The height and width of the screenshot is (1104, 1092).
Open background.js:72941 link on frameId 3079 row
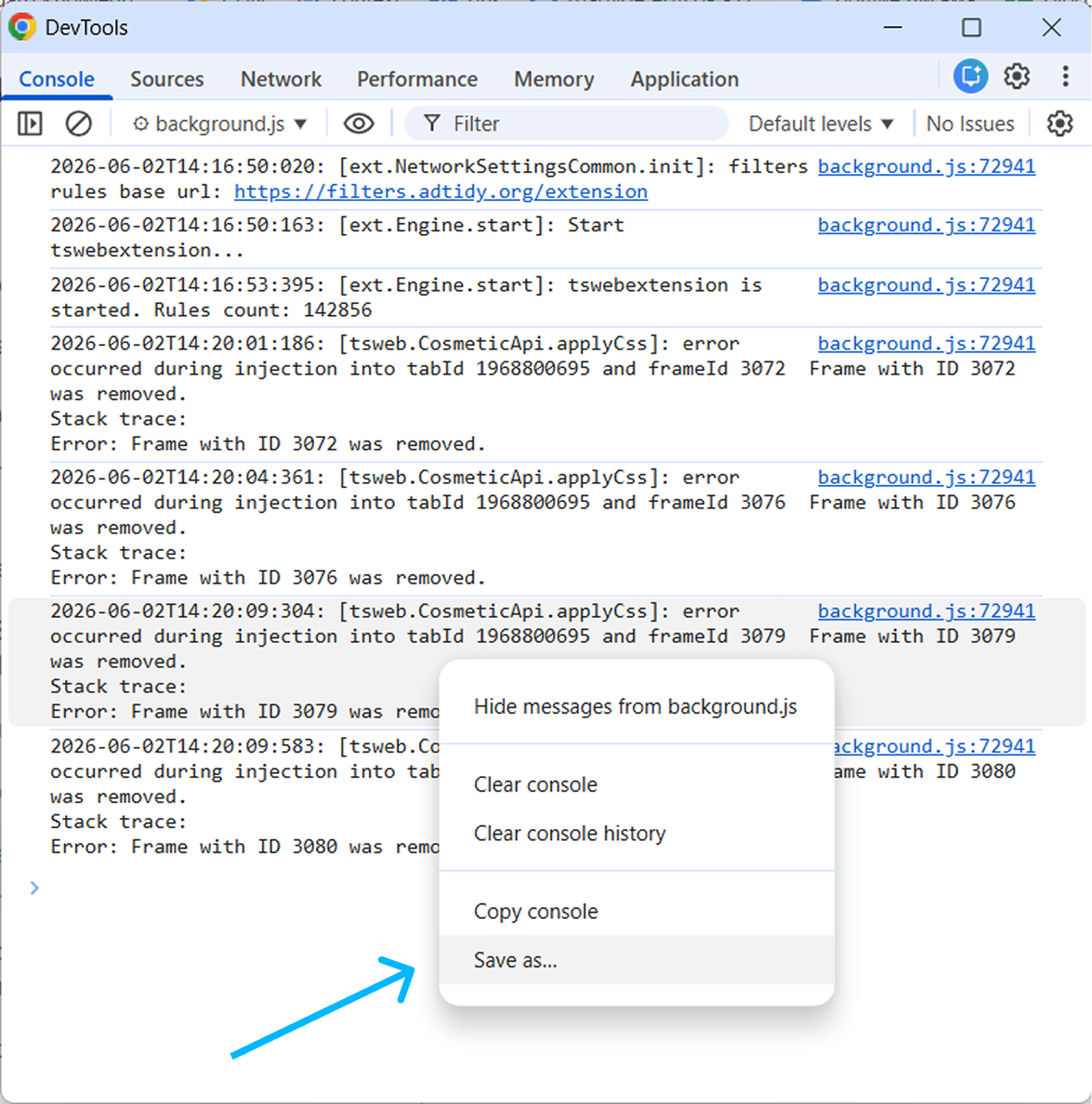tap(927, 611)
